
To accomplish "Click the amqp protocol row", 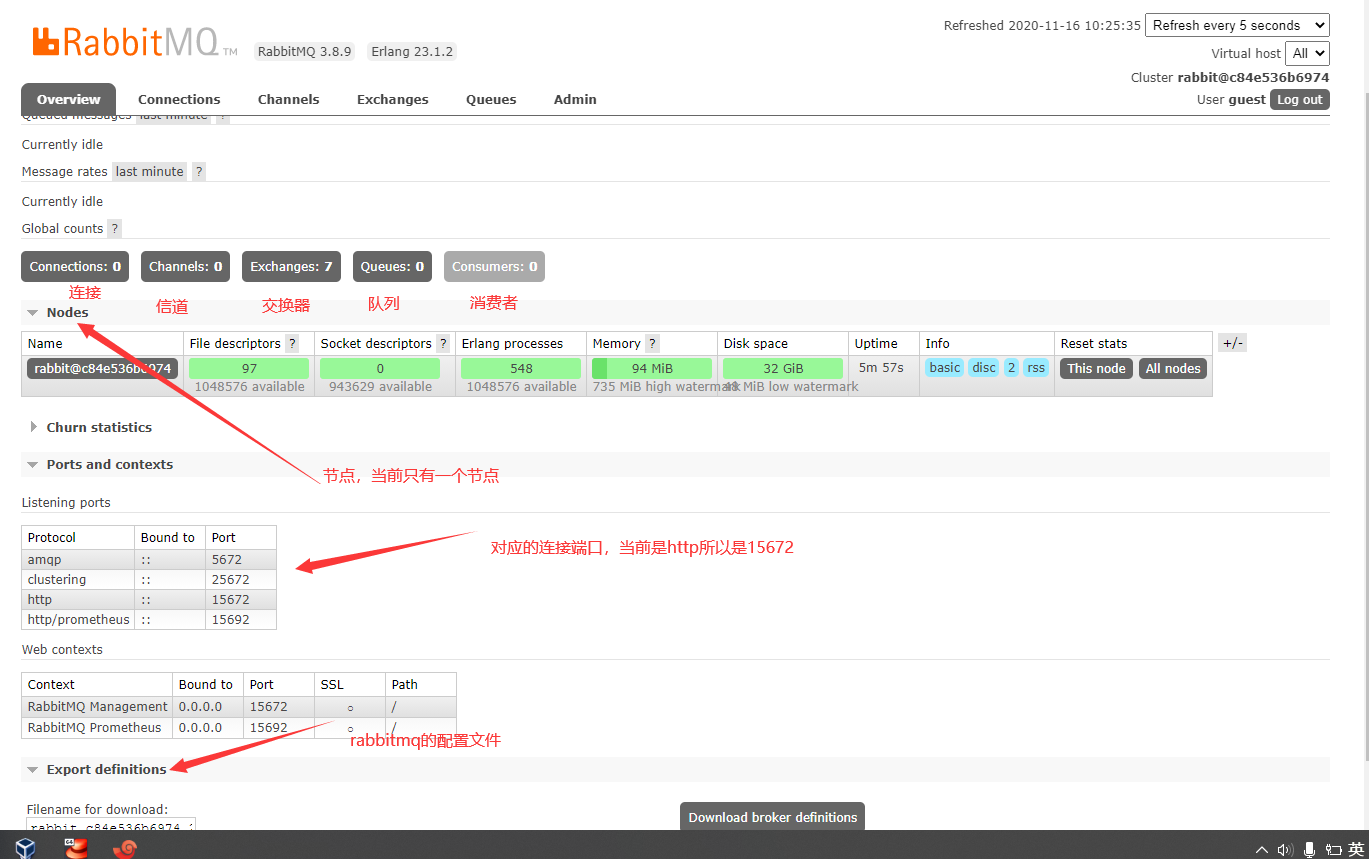I will coord(149,559).
